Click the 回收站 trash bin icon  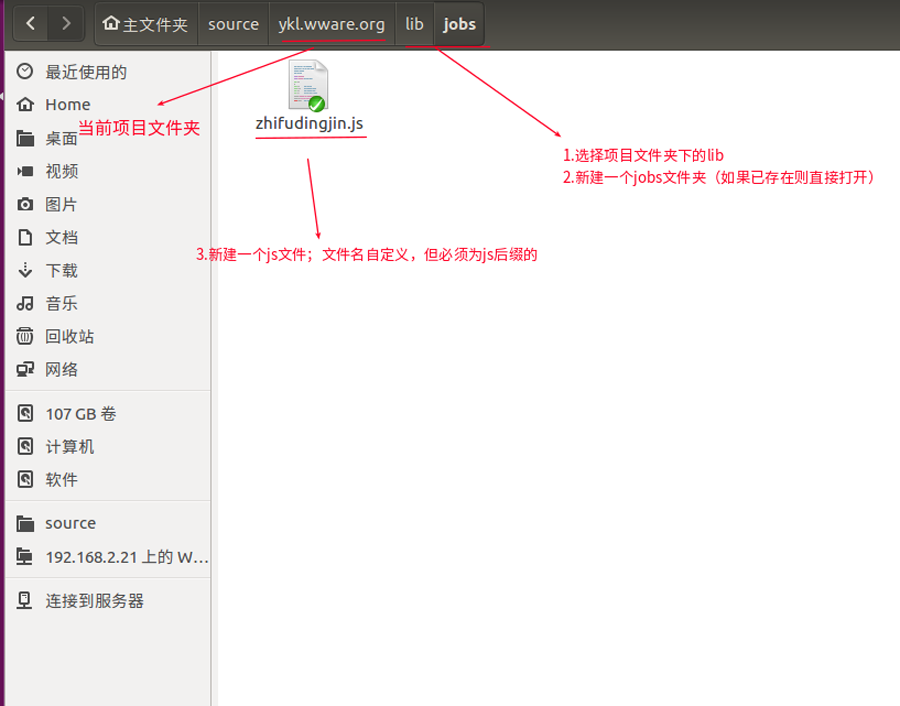[25, 336]
